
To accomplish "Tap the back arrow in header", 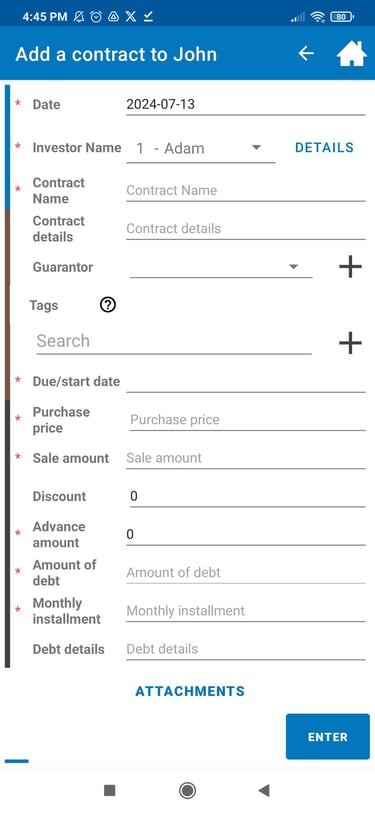I will click(x=306, y=53).
